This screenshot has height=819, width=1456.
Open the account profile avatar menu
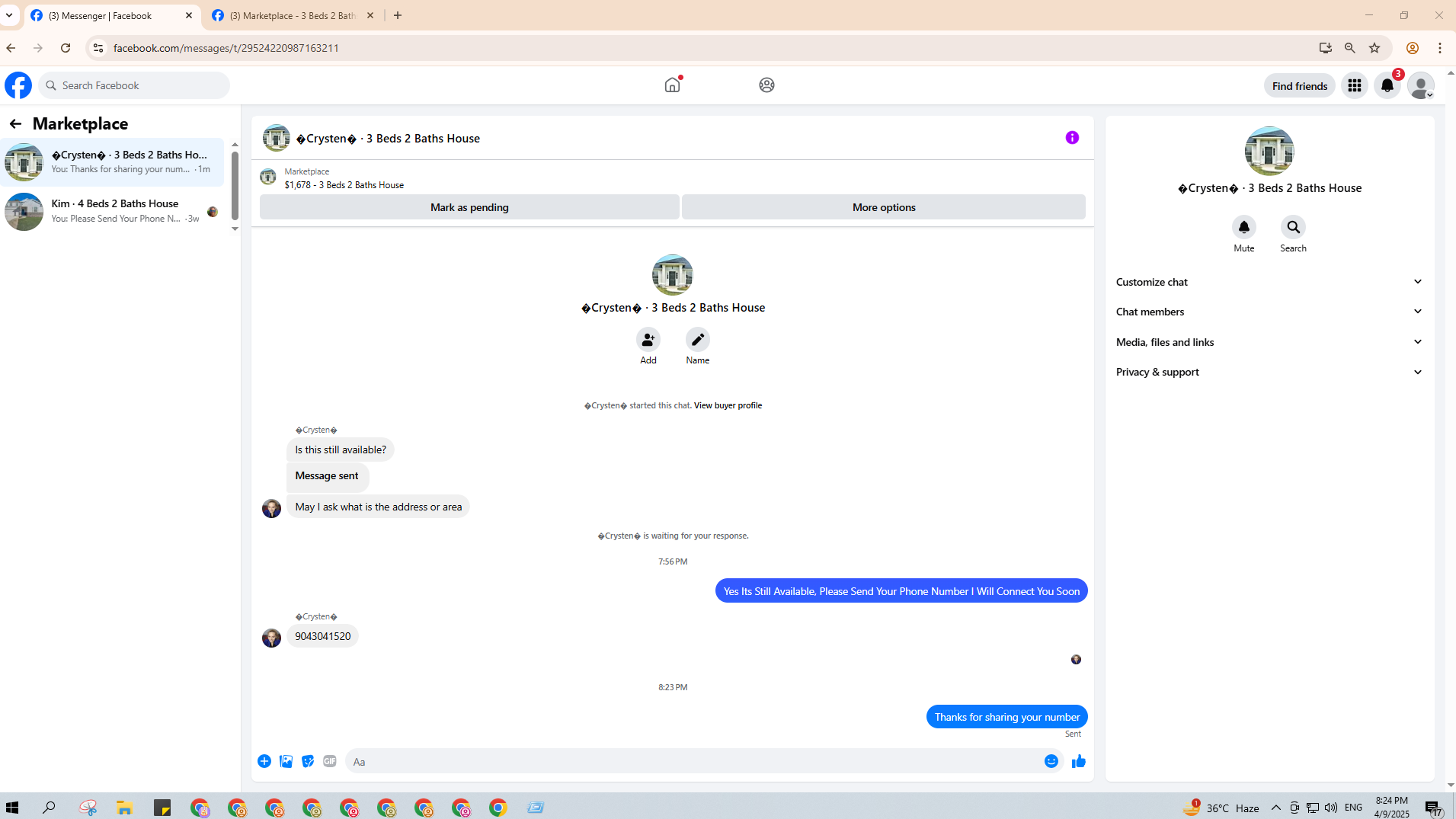1420,86
